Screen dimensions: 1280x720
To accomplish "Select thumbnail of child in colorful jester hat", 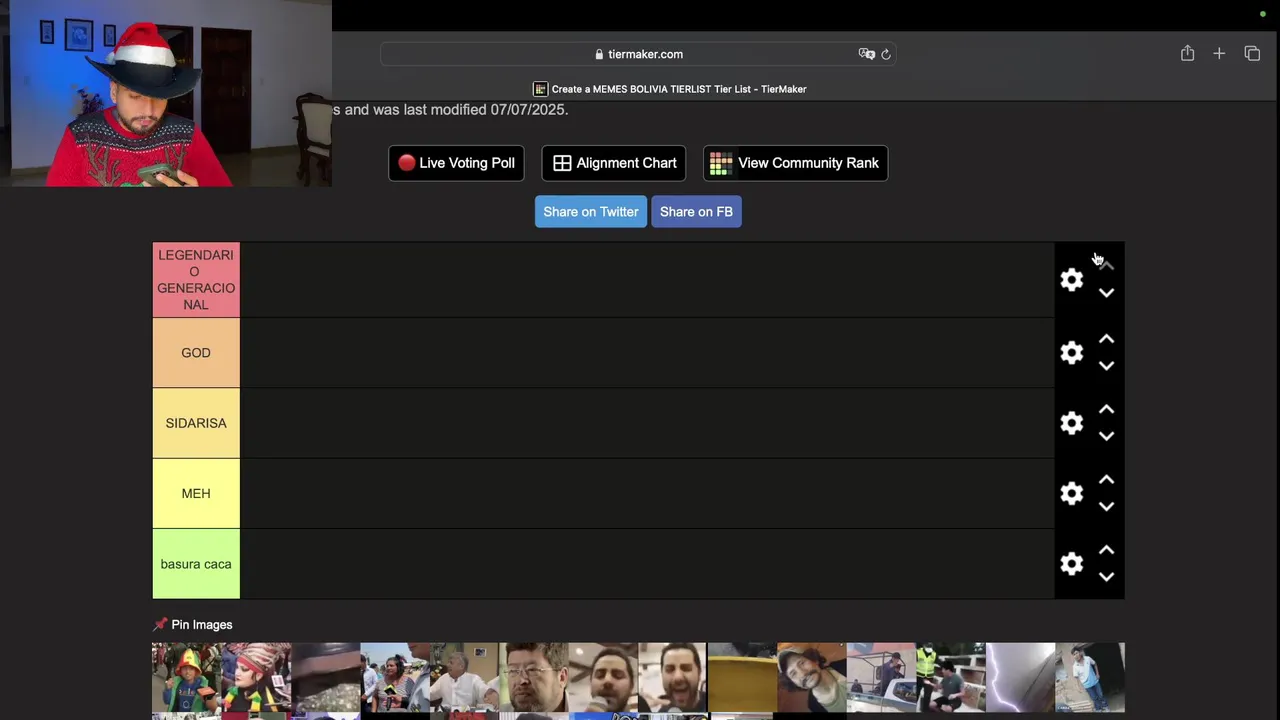I will pos(187,677).
